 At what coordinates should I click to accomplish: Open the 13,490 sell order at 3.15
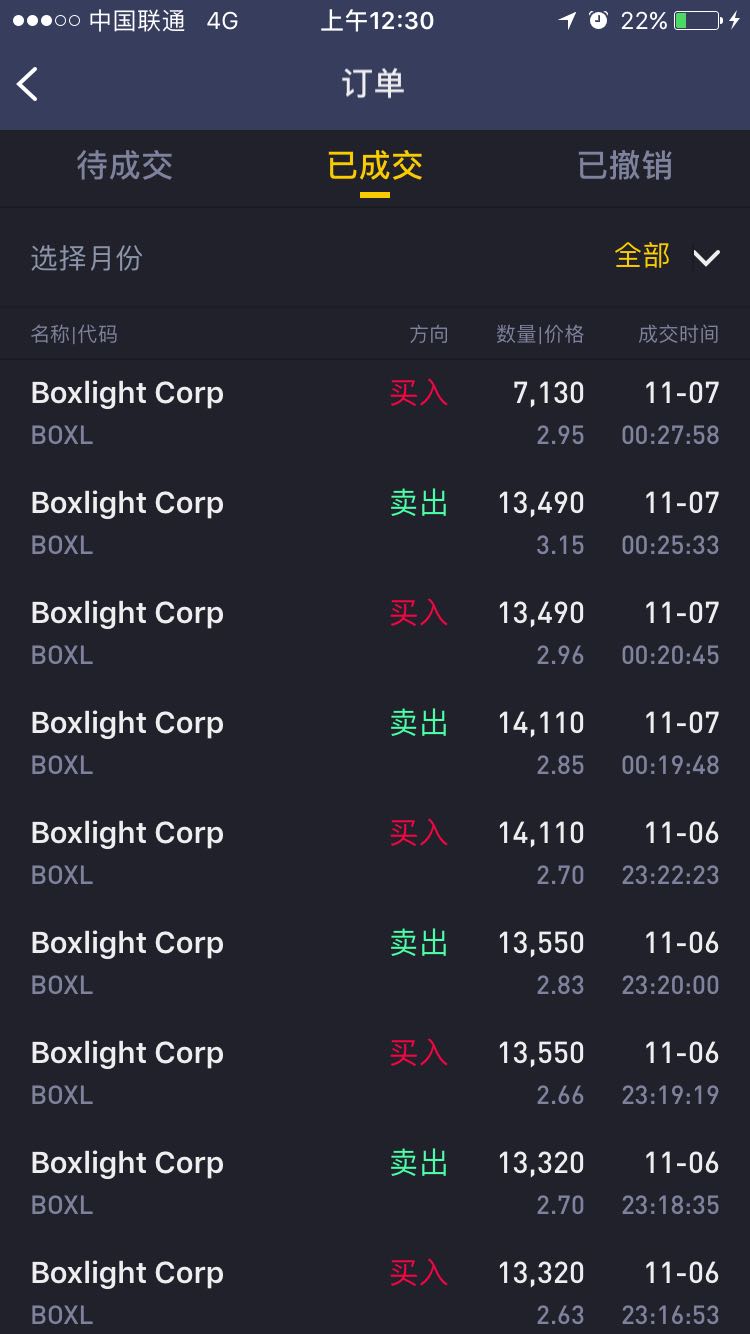tap(375, 523)
